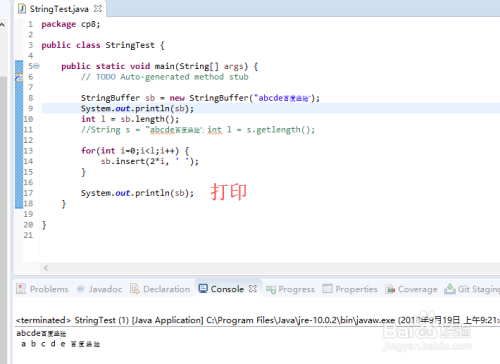Open the Declaration tab
This screenshot has width=500, height=364.
click(160, 289)
